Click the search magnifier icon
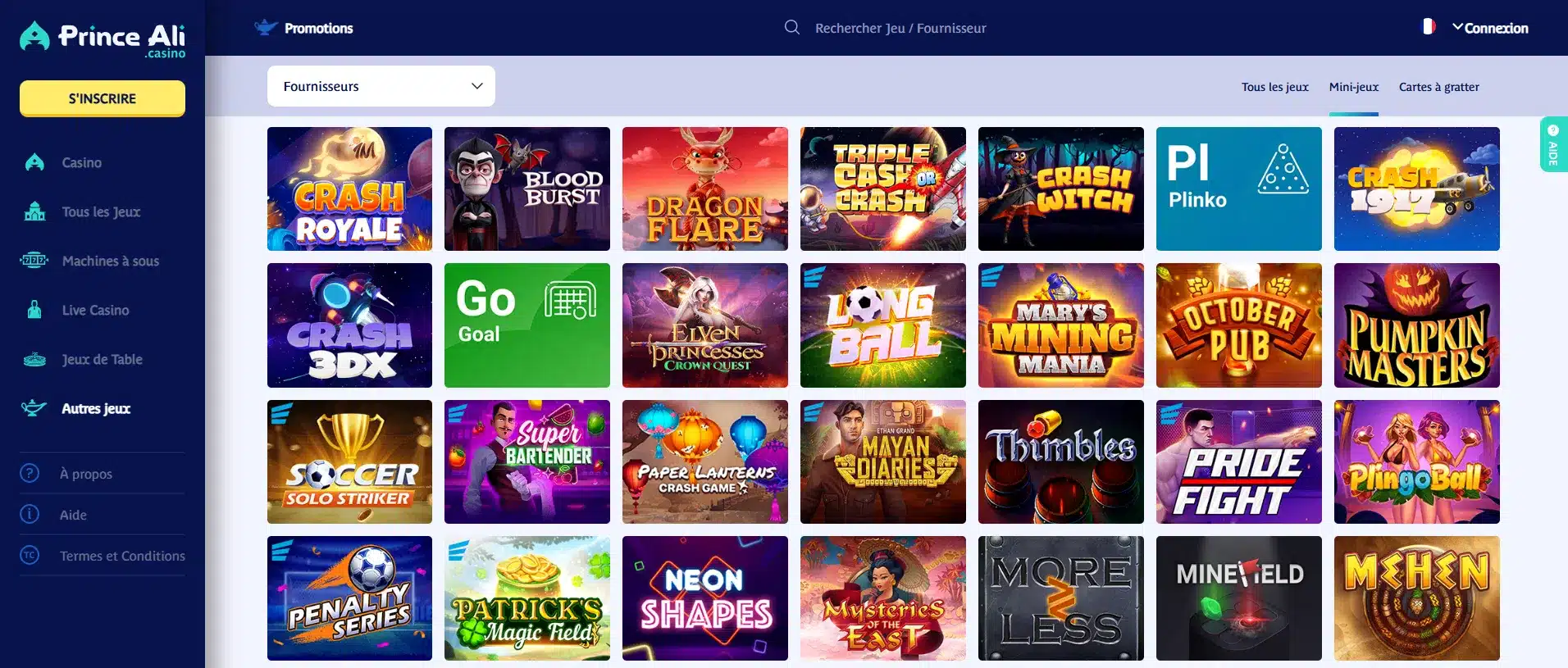This screenshot has width=1568, height=668. pos(791,28)
